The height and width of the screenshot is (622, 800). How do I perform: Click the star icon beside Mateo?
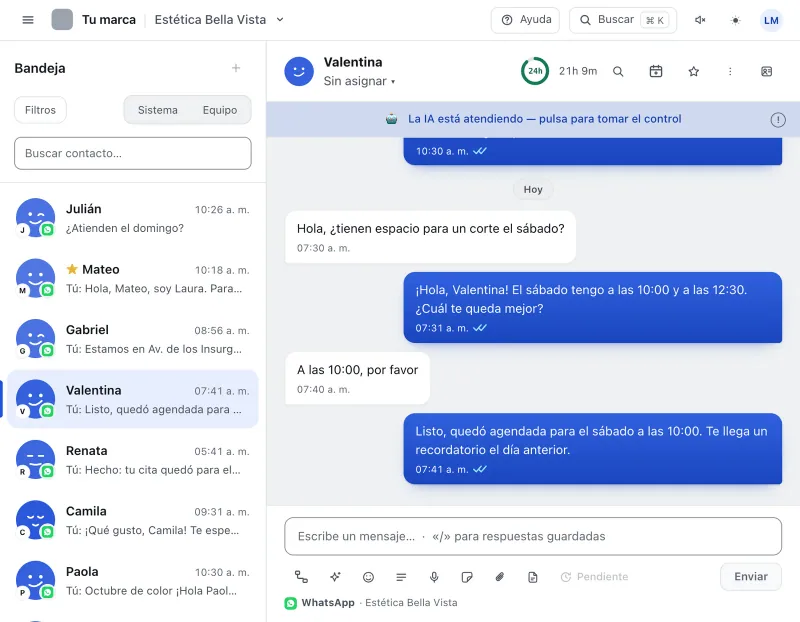tap(72, 269)
